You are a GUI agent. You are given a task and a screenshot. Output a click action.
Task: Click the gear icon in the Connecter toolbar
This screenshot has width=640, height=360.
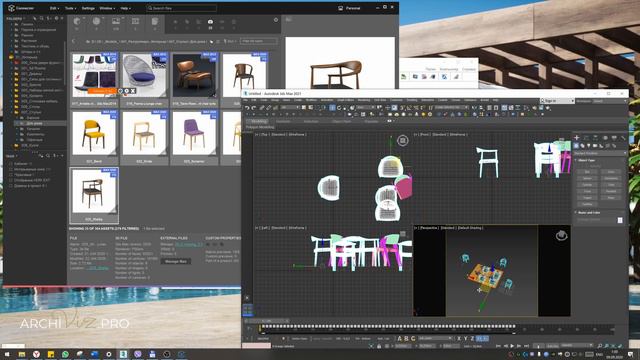point(276,20)
